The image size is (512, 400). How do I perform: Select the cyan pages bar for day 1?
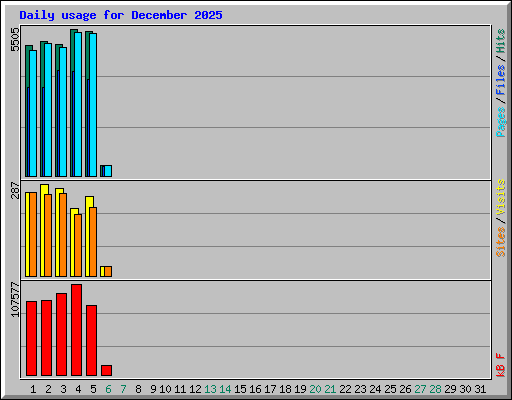tap(33, 113)
